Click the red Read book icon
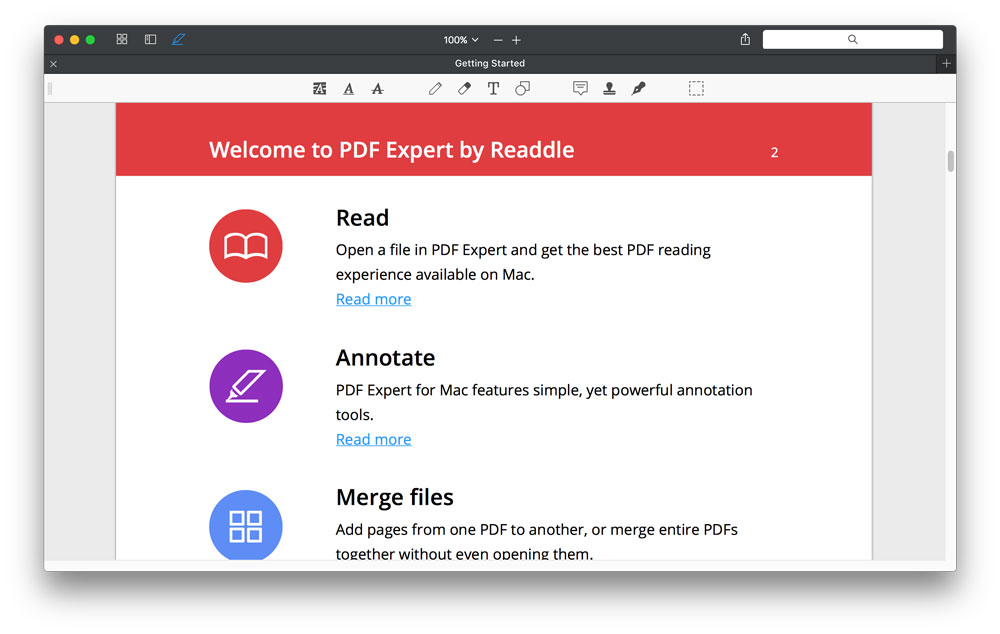This screenshot has width=1000, height=634. [246, 246]
